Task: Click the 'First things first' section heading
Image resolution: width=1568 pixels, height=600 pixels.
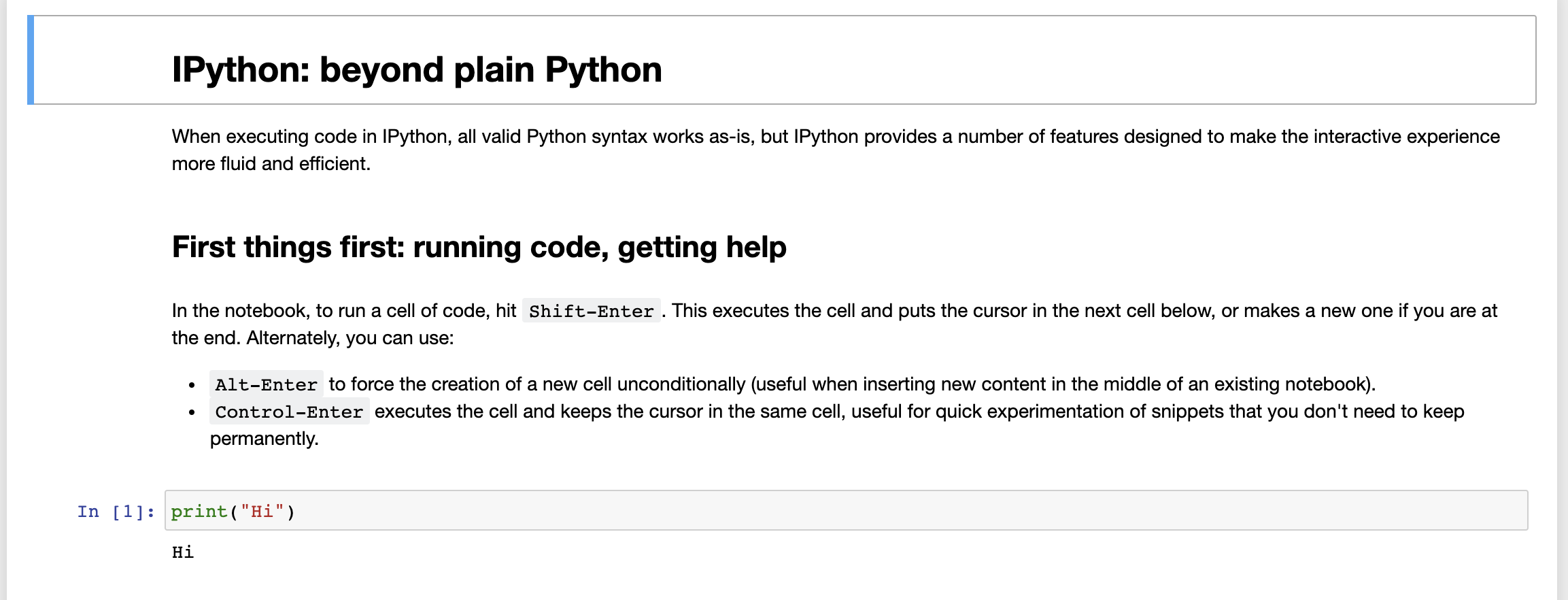Action: tap(479, 247)
